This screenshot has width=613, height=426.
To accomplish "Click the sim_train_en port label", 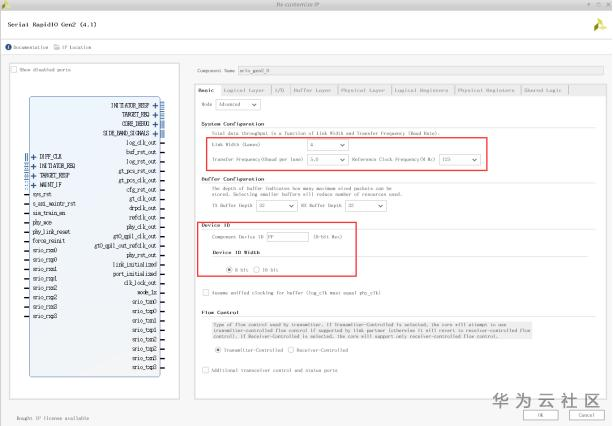I will point(49,213).
